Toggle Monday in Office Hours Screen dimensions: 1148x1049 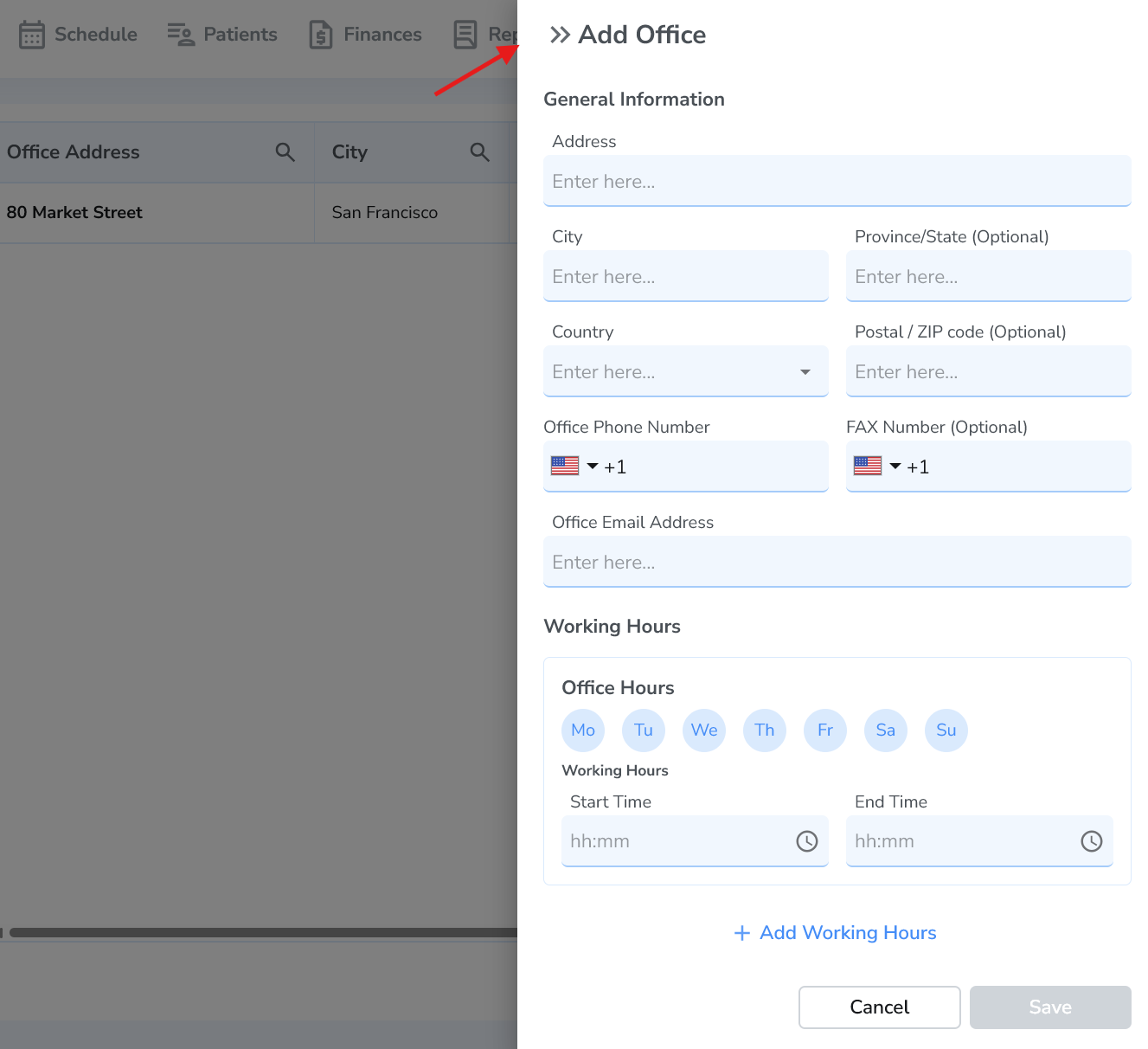tap(582, 730)
